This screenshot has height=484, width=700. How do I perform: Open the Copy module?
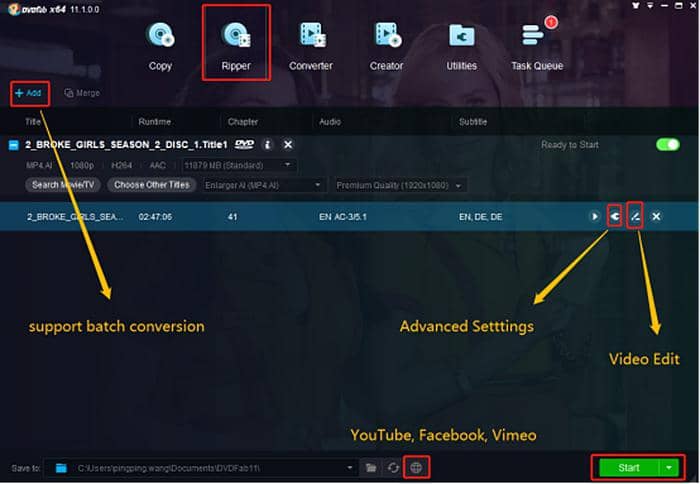(160, 44)
